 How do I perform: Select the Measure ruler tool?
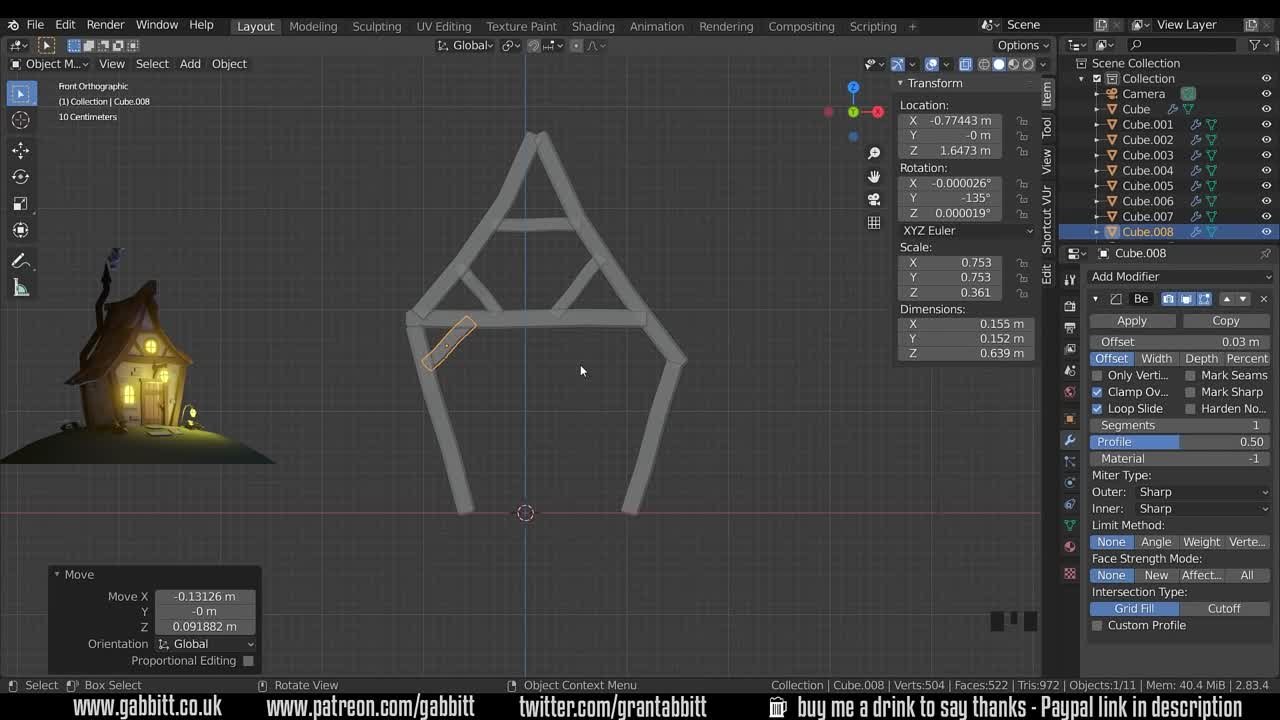pos(20,288)
